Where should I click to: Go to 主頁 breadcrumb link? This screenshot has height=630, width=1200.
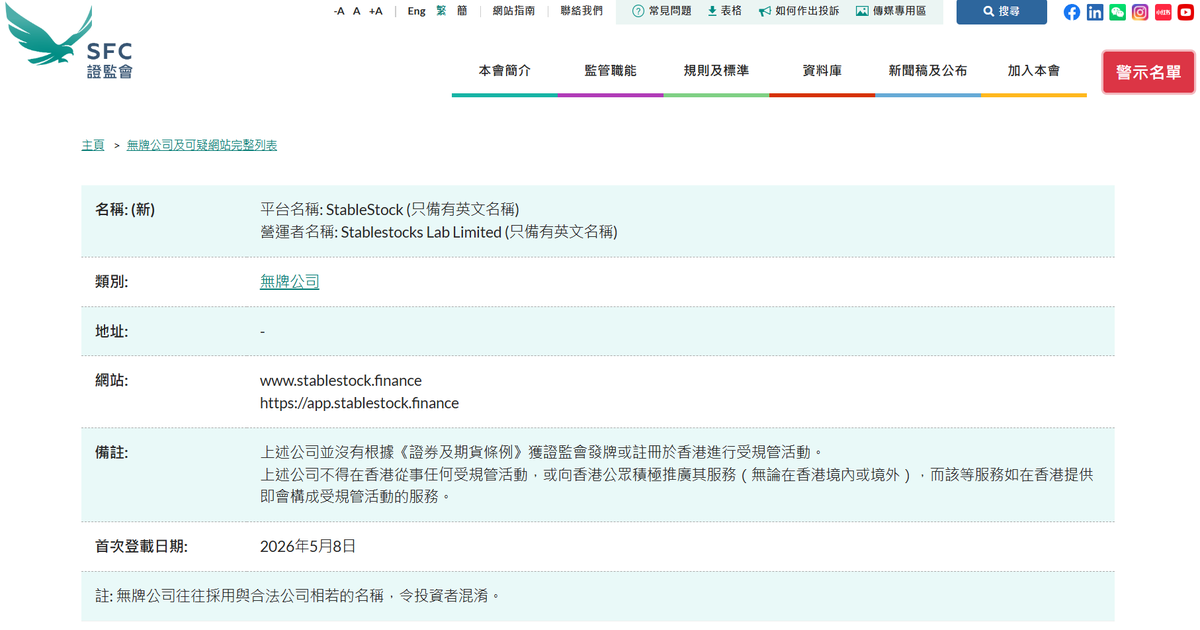93,145
